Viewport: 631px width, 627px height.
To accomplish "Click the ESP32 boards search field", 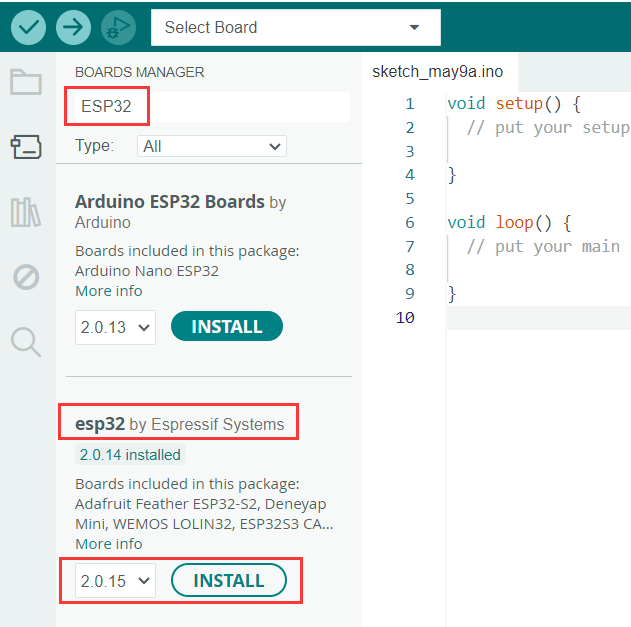I will (210, 106).
